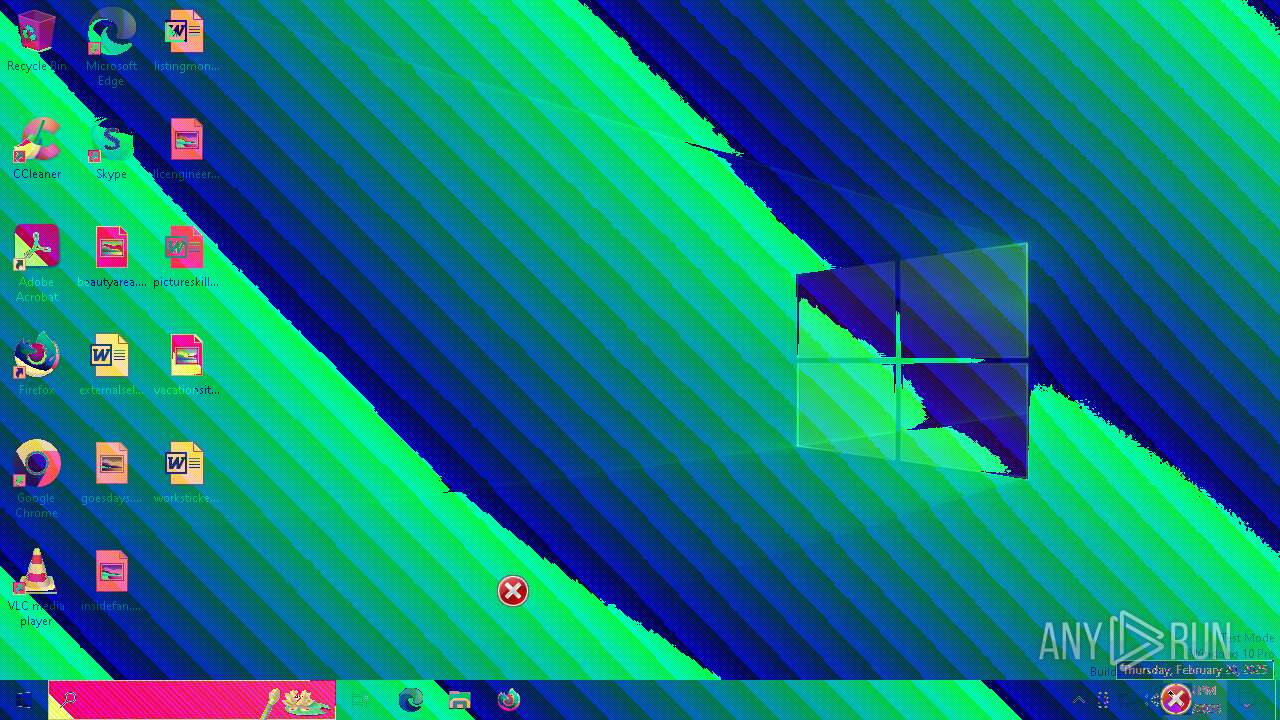Click the red X tray icon
The width and height of the screenshot is (1280, 720).
(x=1176, y=700)
